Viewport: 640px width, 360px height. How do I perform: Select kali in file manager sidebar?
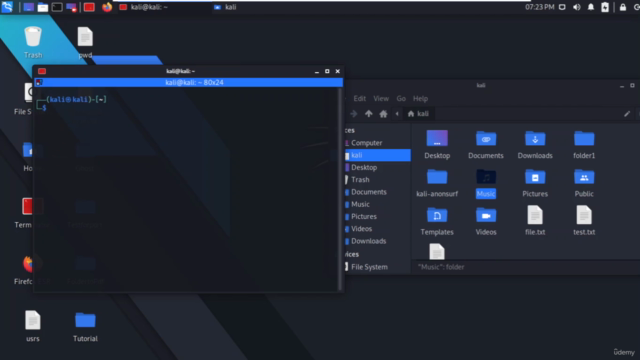[x=378, y=155]
